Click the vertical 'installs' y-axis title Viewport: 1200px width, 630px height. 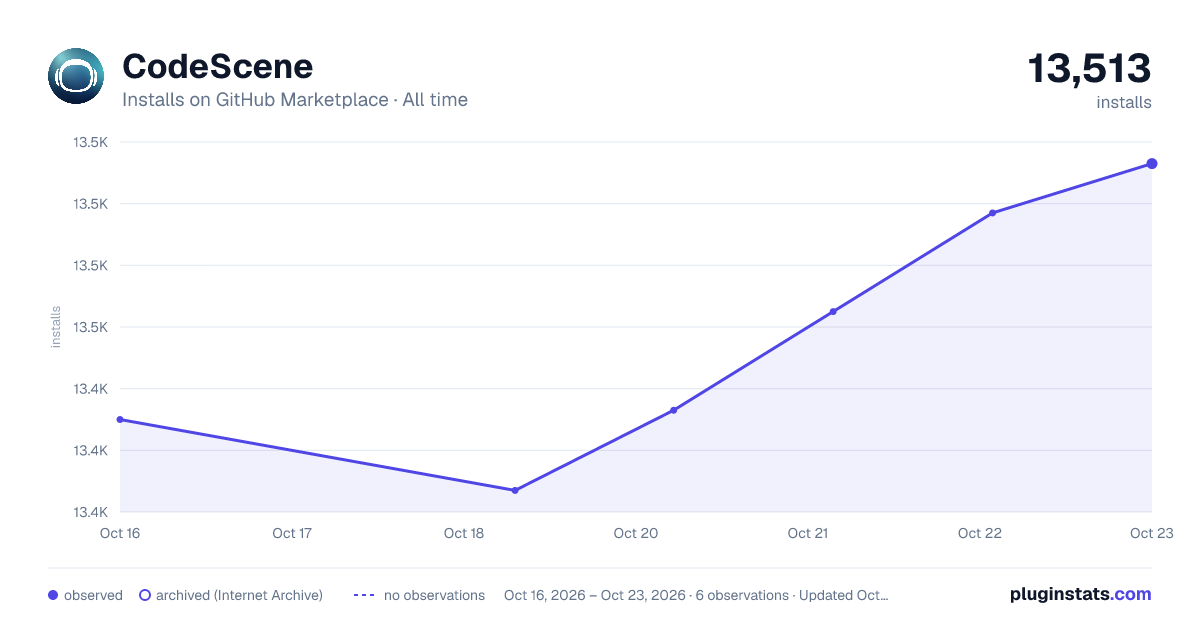click(56, 327)
